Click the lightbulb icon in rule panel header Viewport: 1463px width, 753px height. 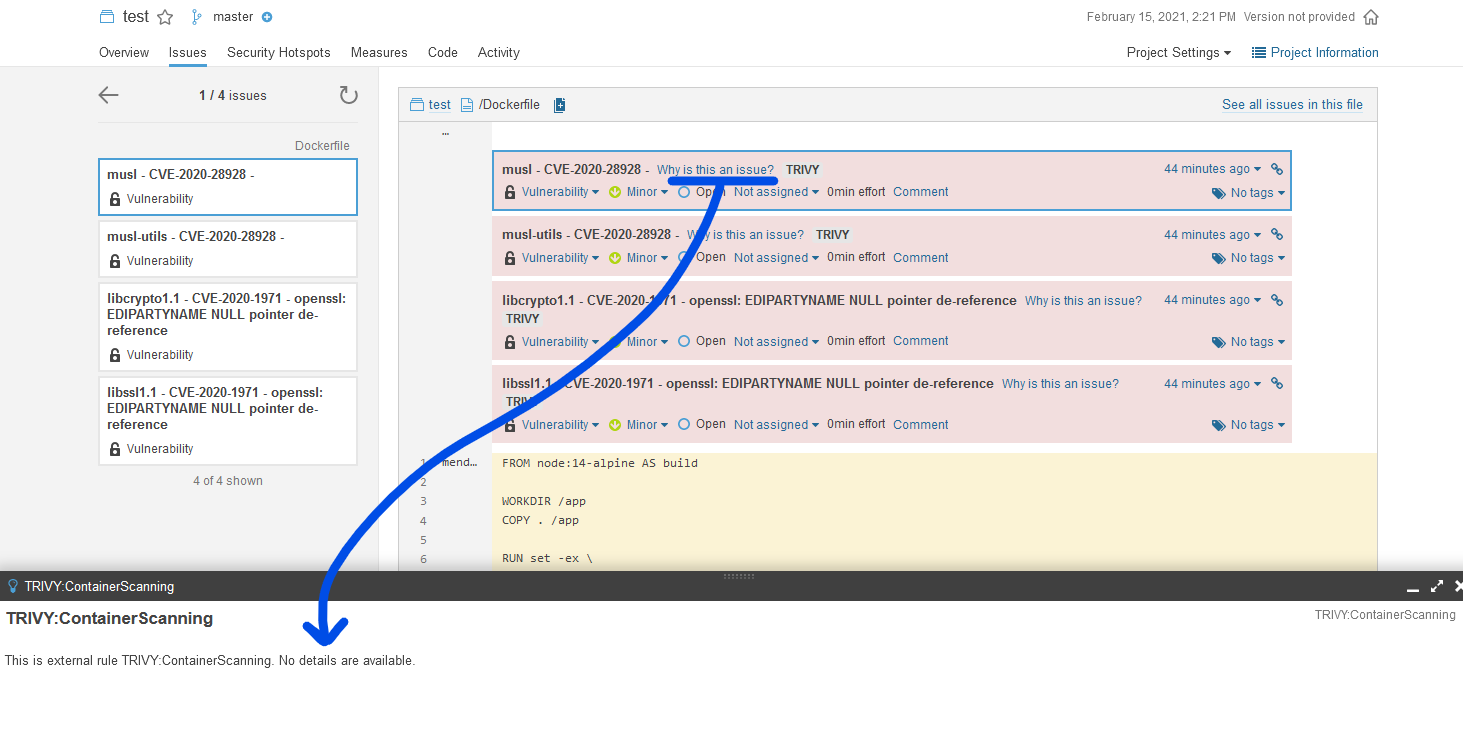[x=13, y=586]
